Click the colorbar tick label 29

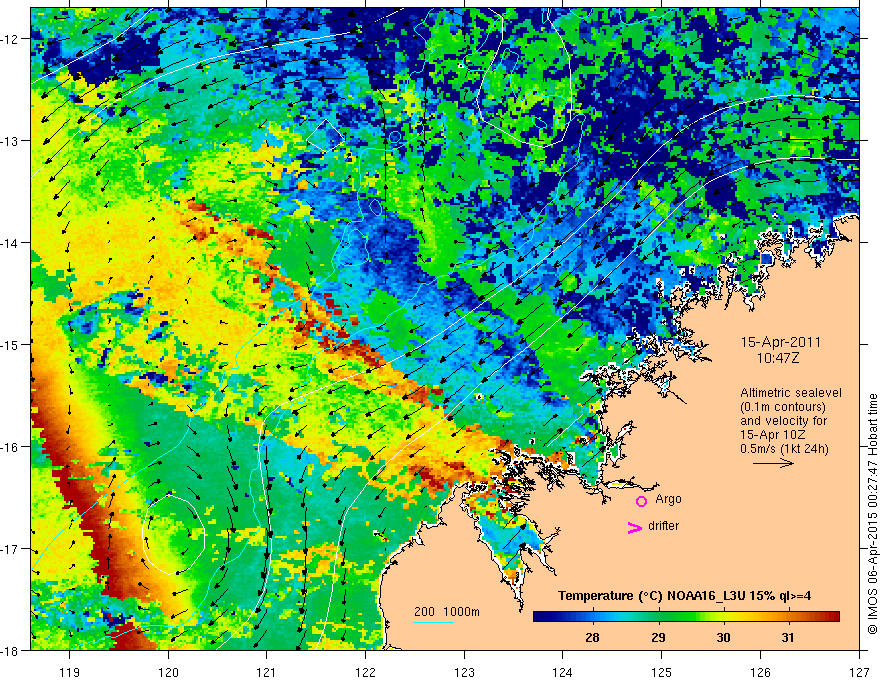pos(658,637)
